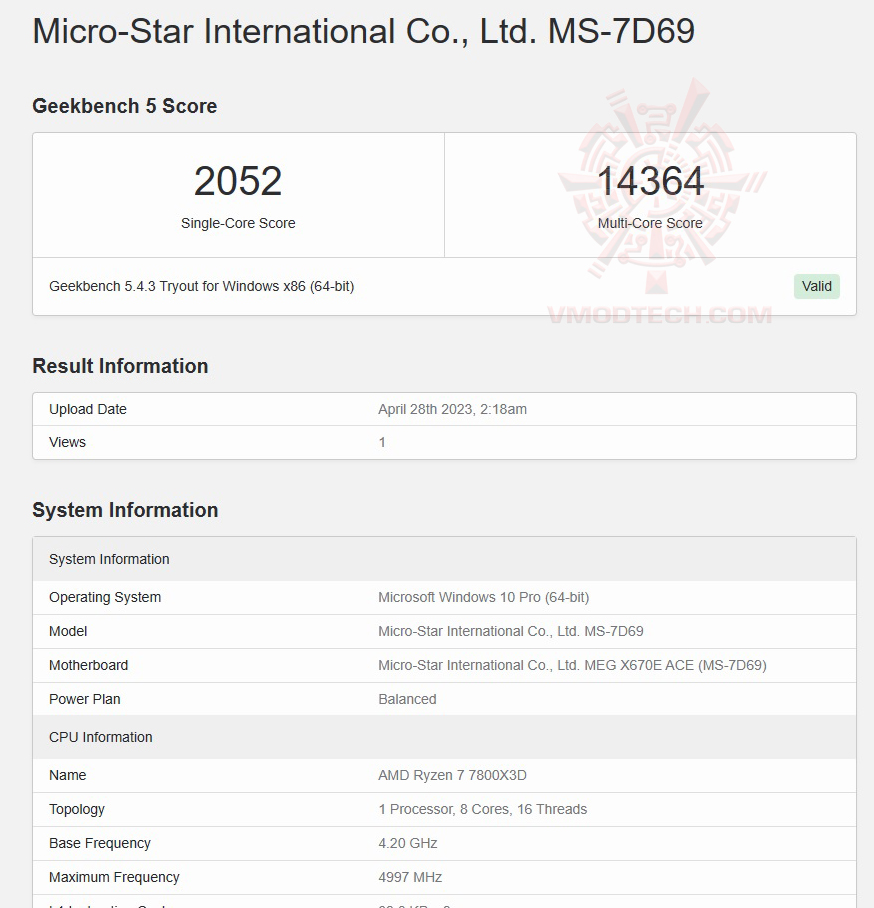Click the Geekbench 5.4.3 Tryout version text
Screen dimensions: 874x908
202,286
